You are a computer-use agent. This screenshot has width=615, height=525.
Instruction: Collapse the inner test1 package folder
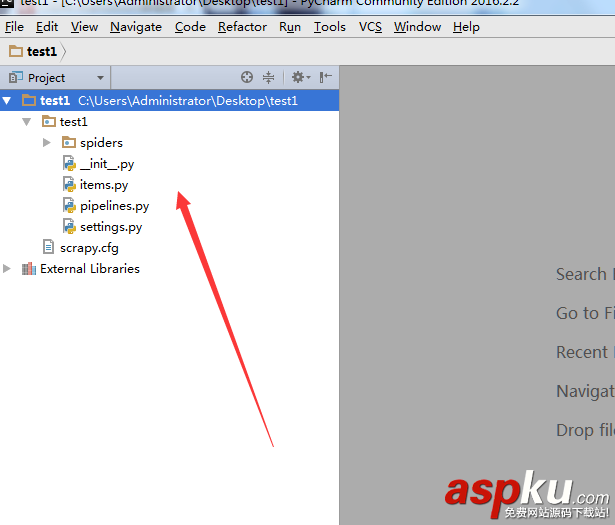click(27, 122)
